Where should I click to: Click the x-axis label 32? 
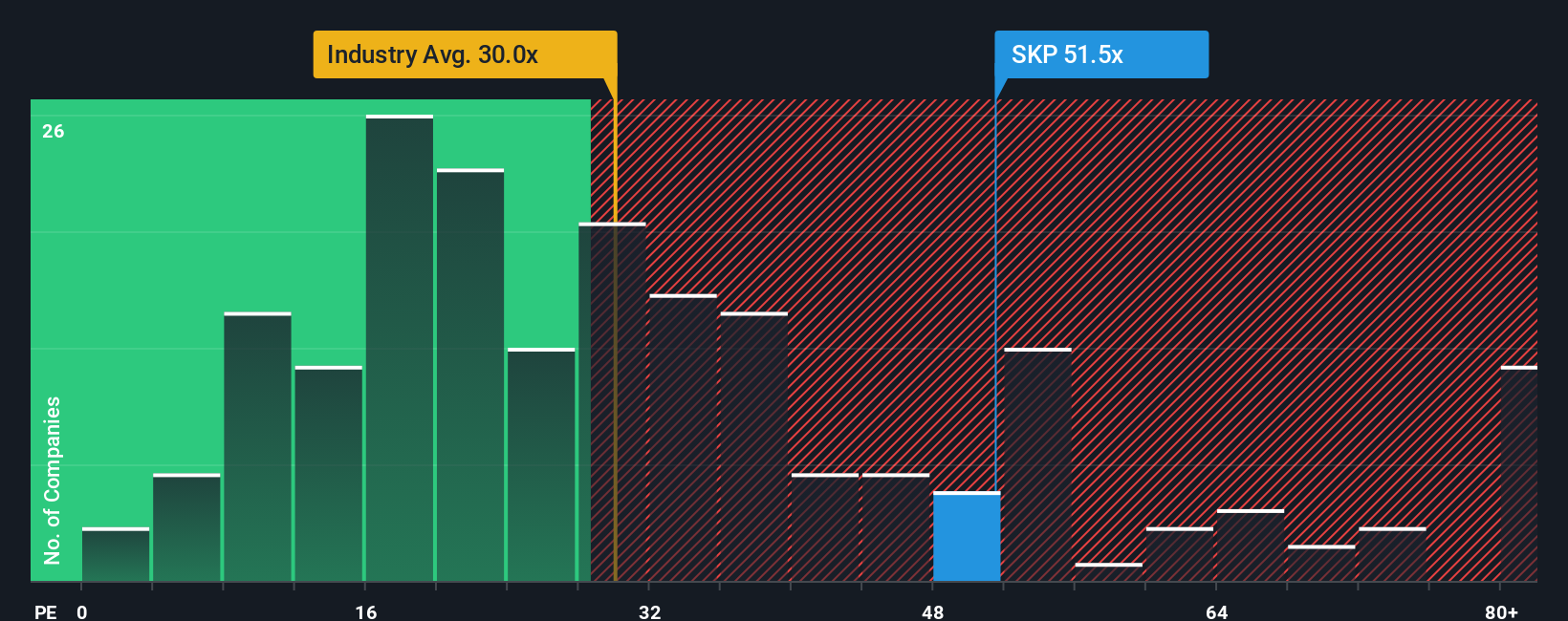tap(649, 611)
